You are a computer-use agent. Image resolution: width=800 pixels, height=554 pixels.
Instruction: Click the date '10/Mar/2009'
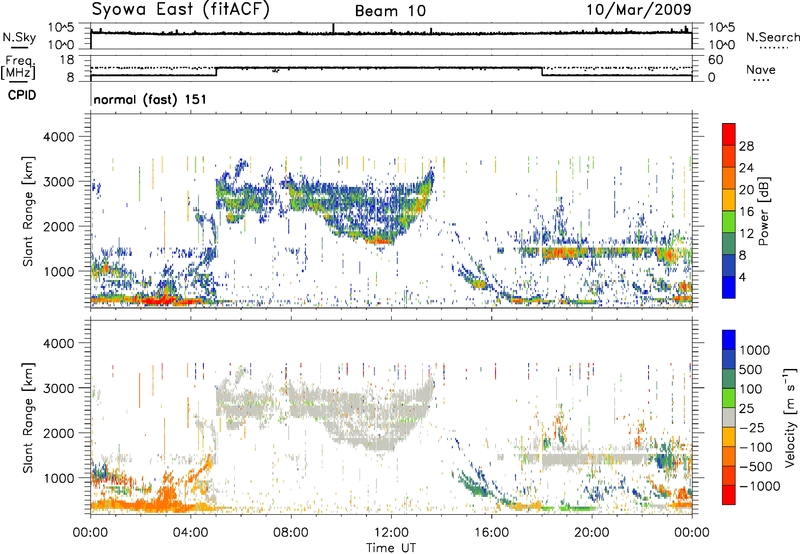[639, 10]
